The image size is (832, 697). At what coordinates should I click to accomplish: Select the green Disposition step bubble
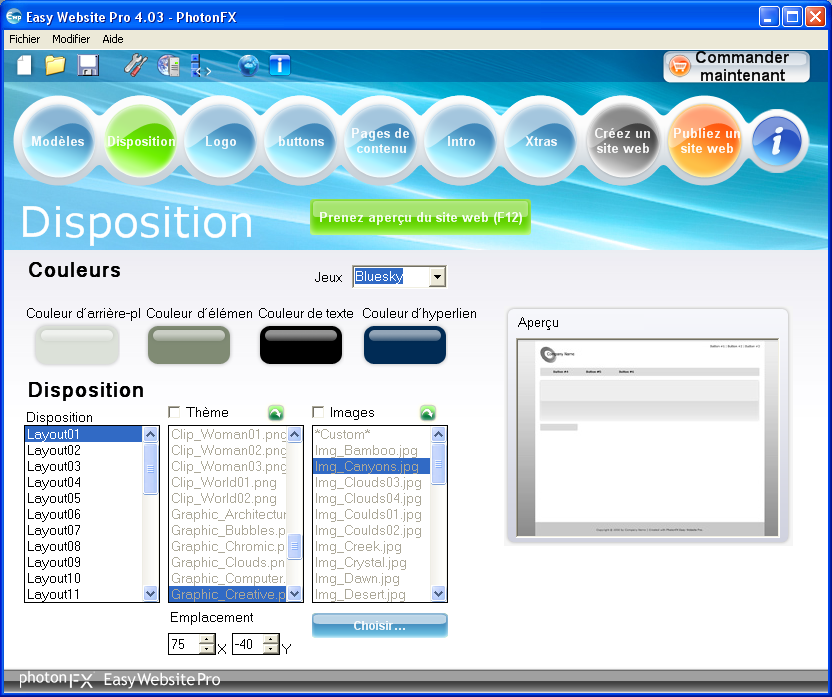tap(141, 142)
